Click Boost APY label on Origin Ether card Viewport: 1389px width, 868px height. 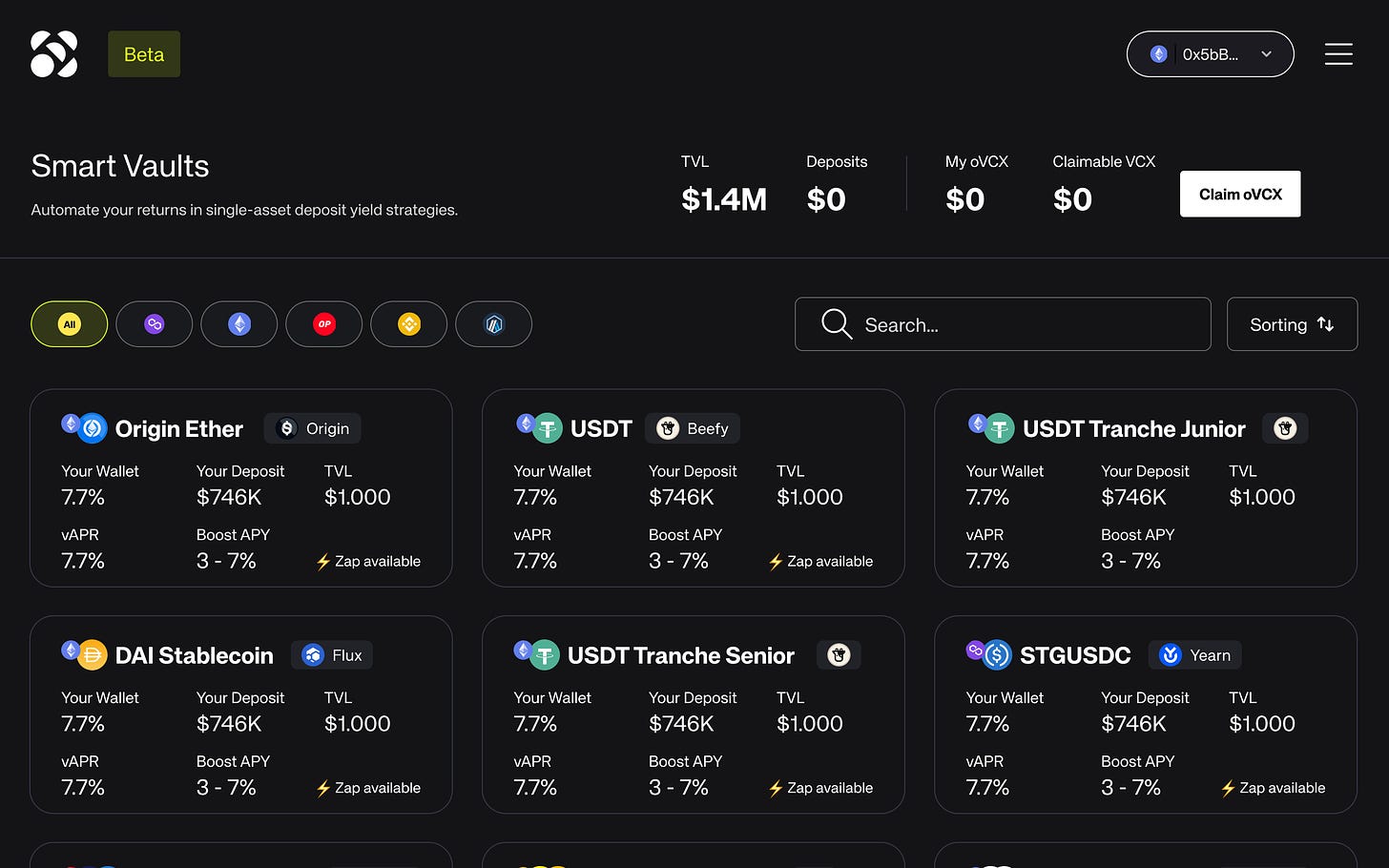233,535
